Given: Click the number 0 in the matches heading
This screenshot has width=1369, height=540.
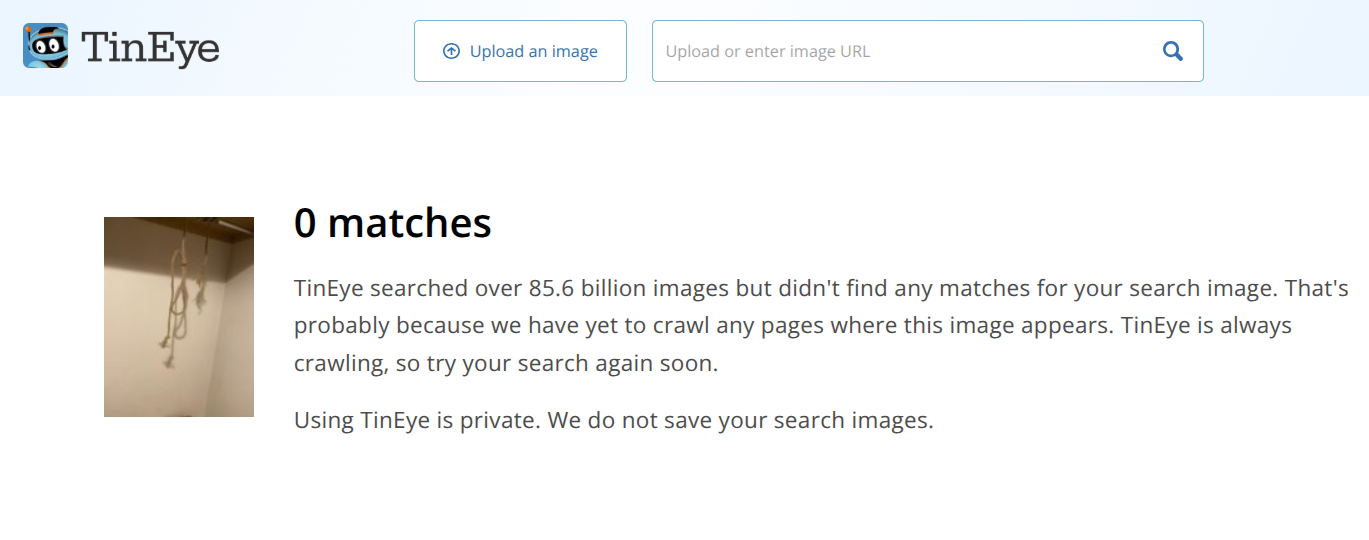Looking at the screenshot, I should [306, 223].
